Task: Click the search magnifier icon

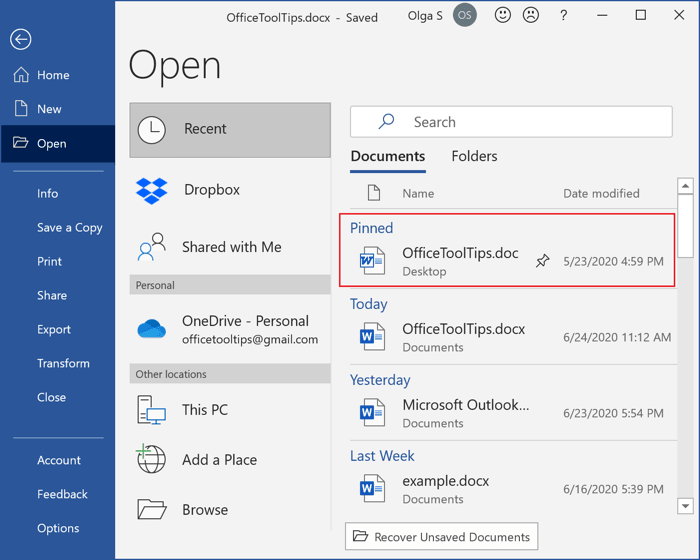Action: [387, 121]
